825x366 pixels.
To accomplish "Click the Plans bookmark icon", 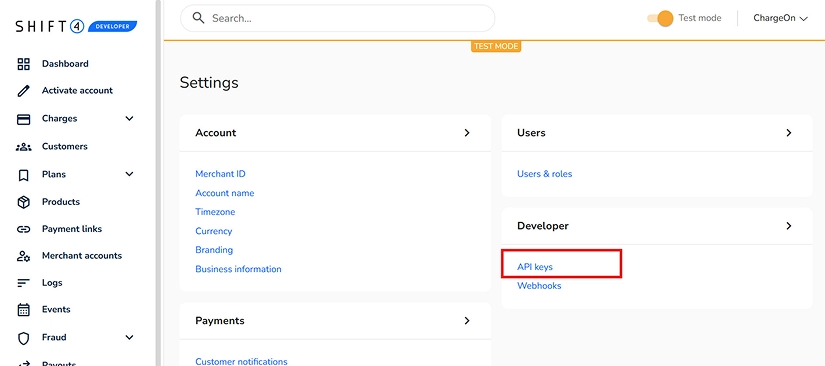I will [x=24, y=175].
